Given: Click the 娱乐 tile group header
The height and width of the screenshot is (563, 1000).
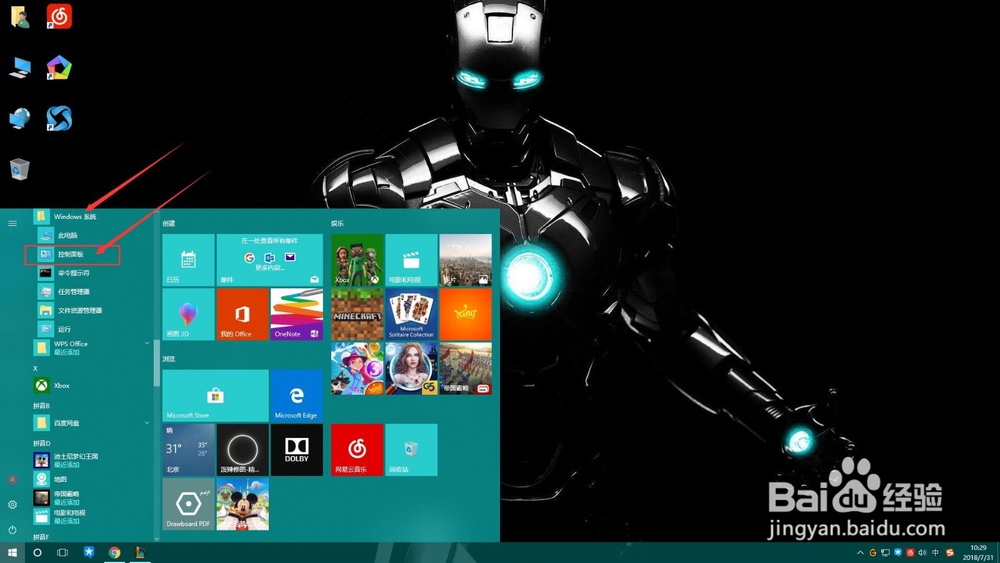Looking at the screenshot, I should coord(337,223).
